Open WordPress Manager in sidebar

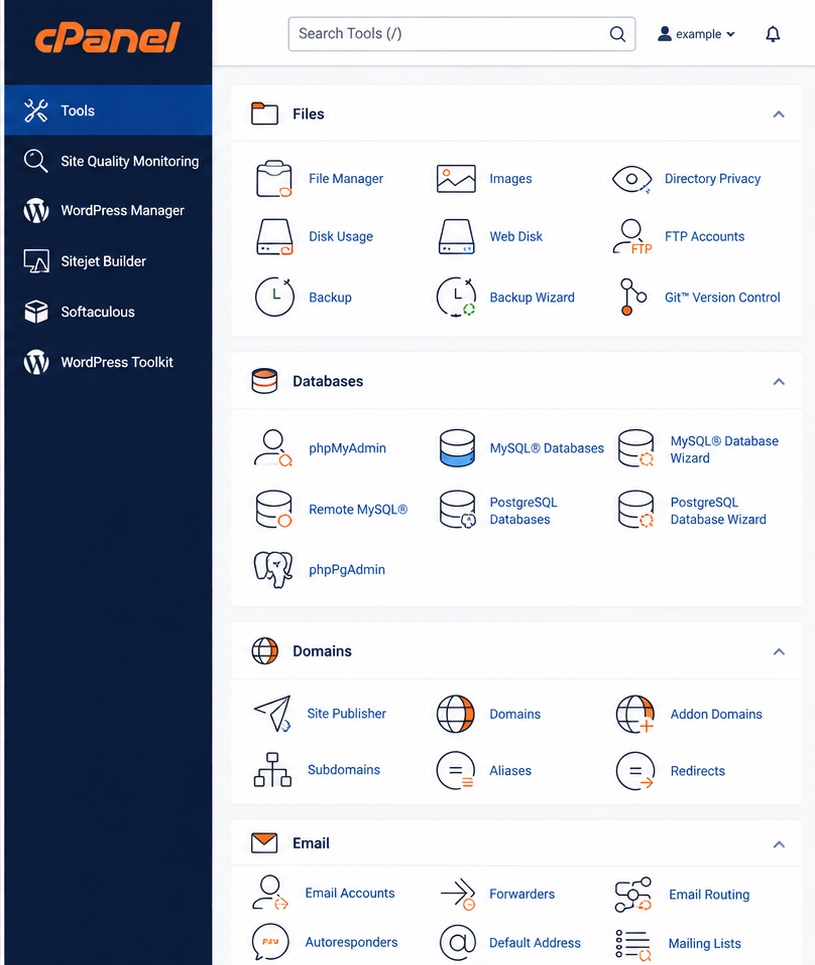[x=108, y=210]
